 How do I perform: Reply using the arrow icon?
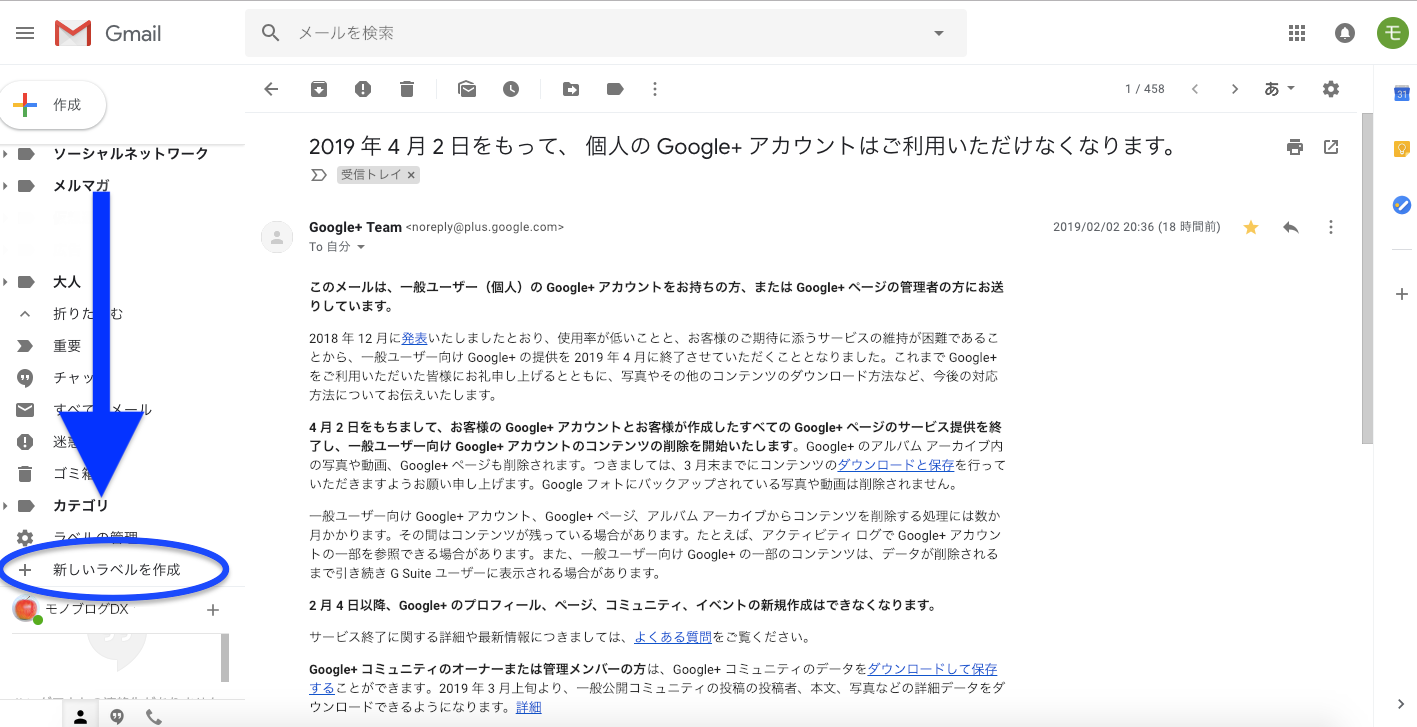click(x=1291, y=227)
